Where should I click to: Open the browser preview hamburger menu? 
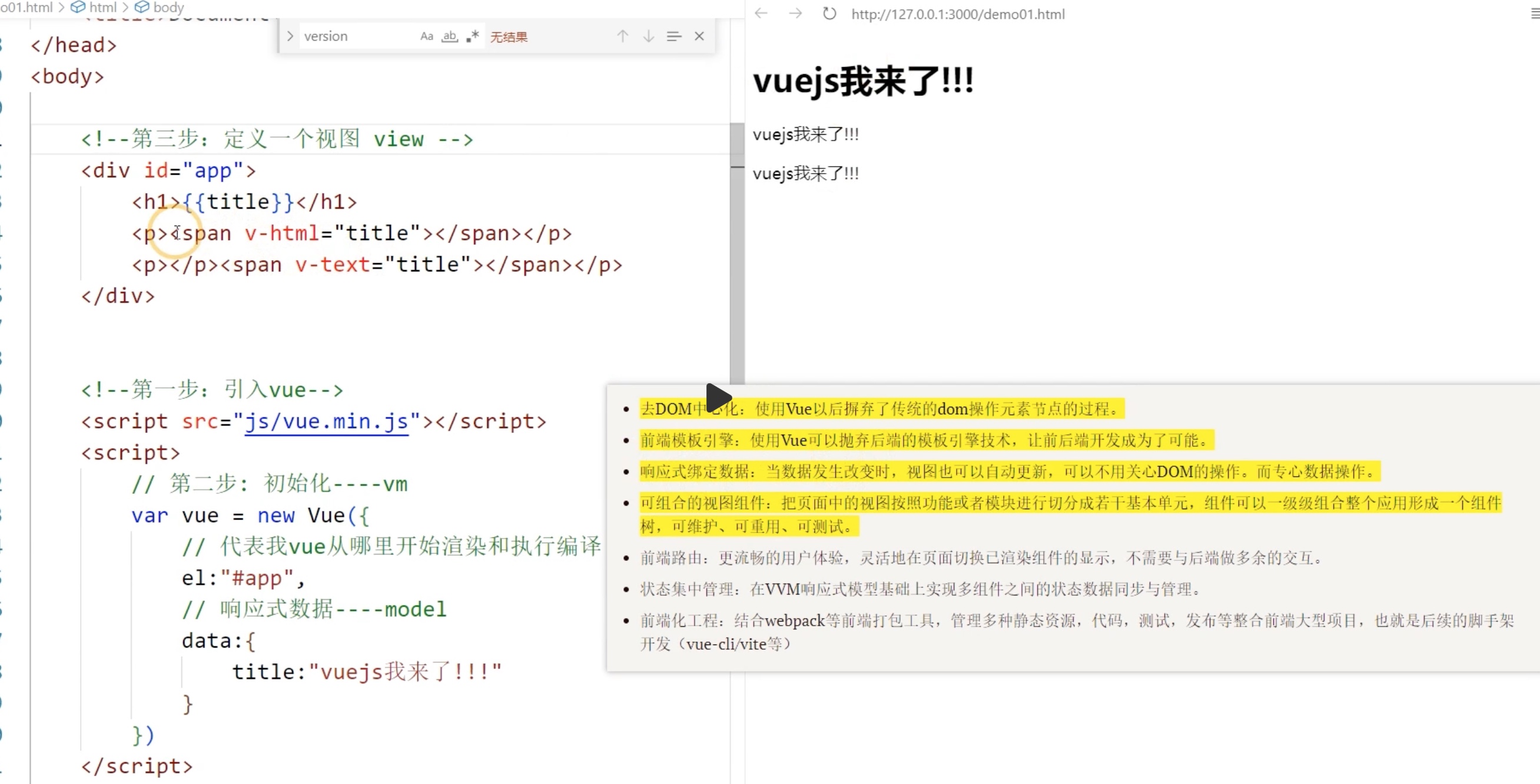[x=1535, y=13]
